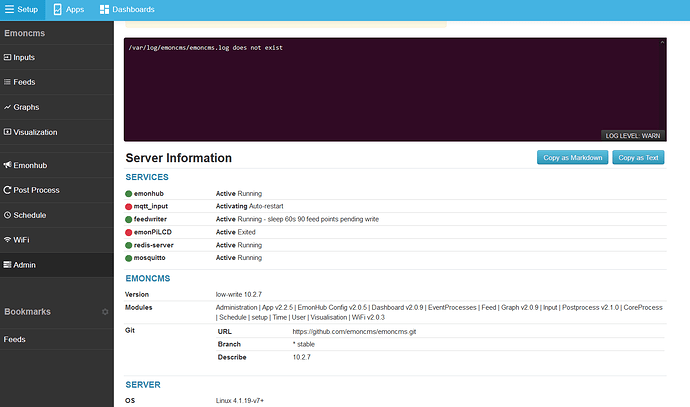Image resolution: width=690 pixels, height=407 pixels.
Task: Click feedwriter pending write status text
Action: tap(297, 219)
